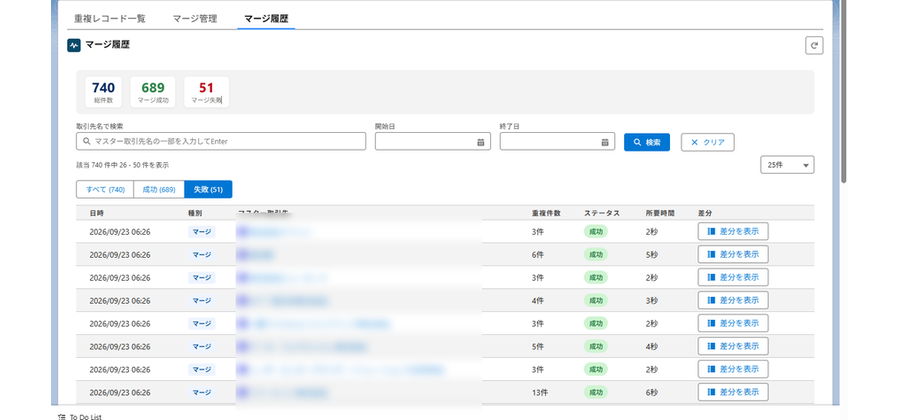
Task: Click the 該当 740 件中 26 - 50 件を表示 text
Action: (x=123, y=165)
